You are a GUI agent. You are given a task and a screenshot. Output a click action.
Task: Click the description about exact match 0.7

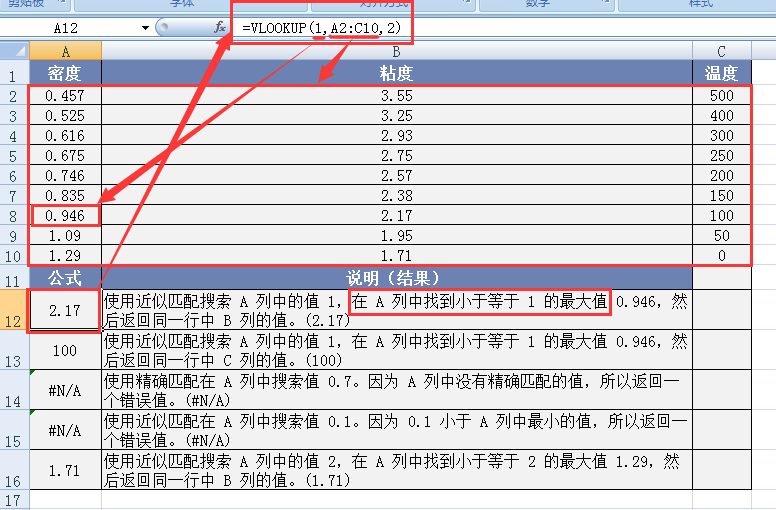396,390
